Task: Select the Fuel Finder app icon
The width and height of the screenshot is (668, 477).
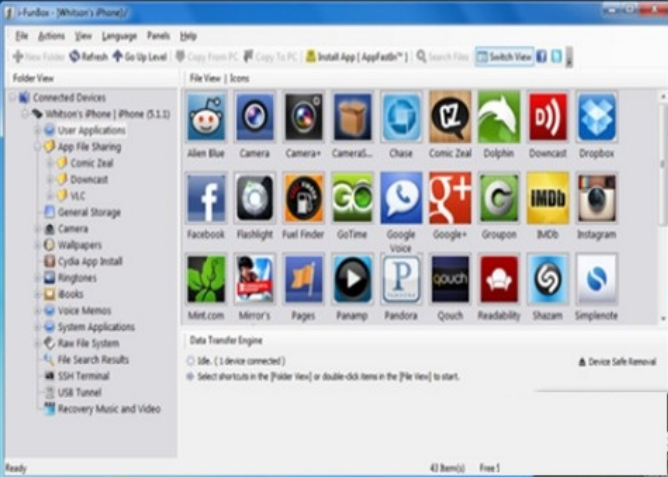Action: 303,198
